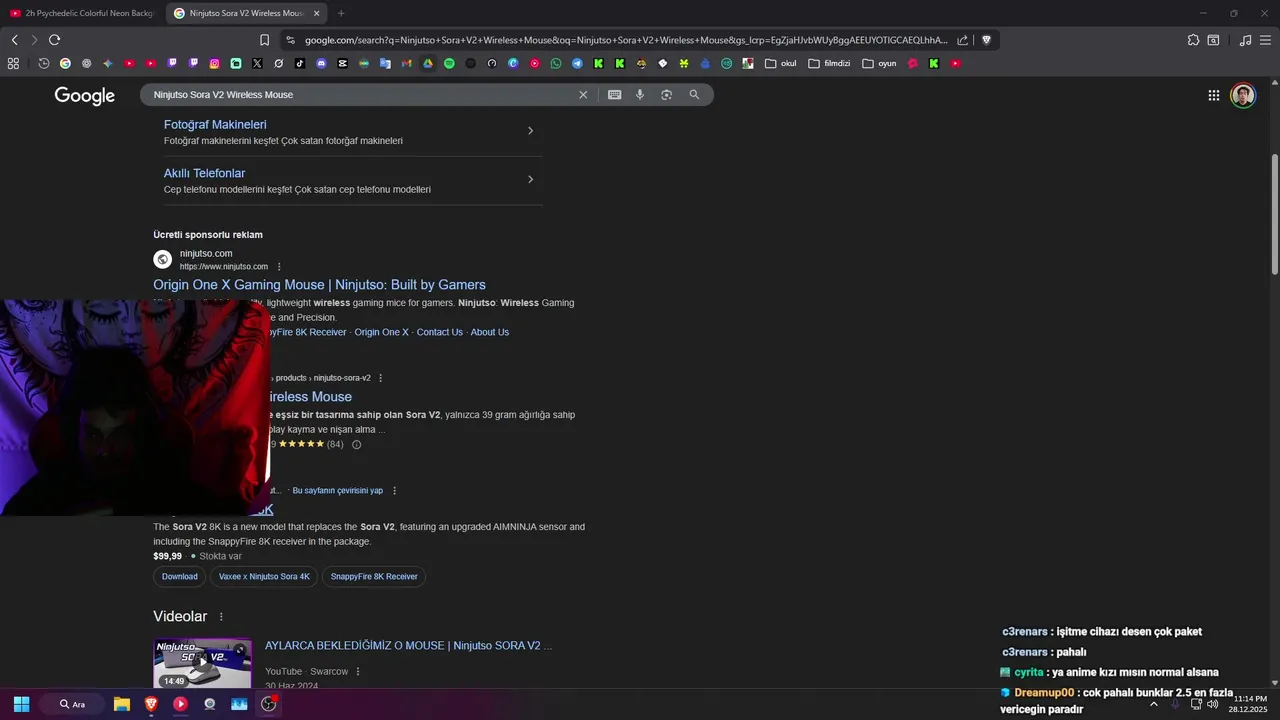This screenshot has height=720, width=1280.
Task: Expand the Akıllı Telefonlar chevron
Action: (530, 180)
